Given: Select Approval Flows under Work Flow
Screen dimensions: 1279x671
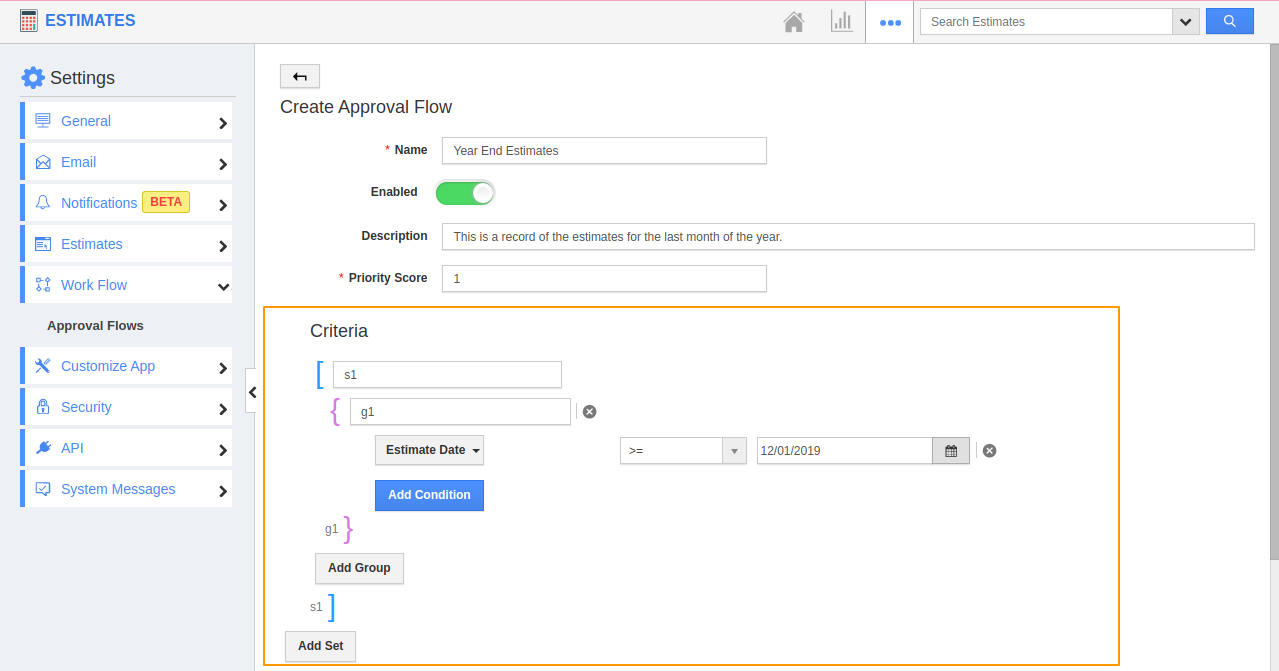Looking at the screenshot, I should point(95,326).
